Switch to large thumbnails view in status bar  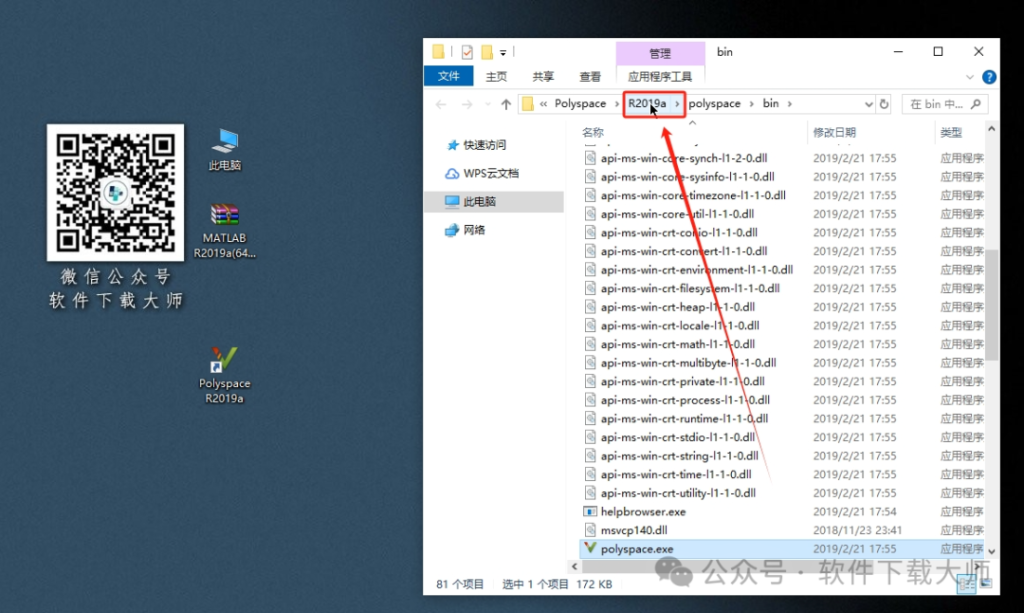pos(986,584)
